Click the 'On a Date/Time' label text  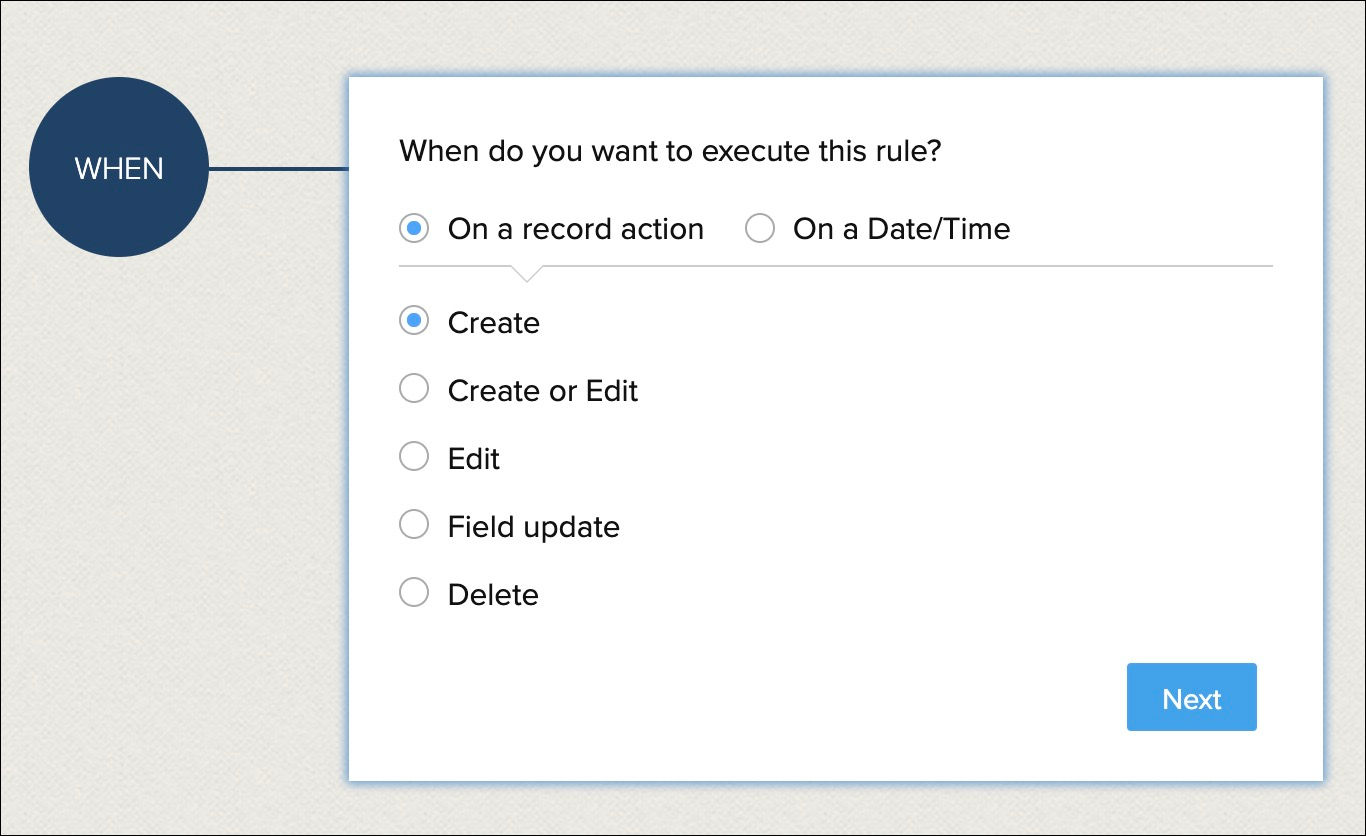pyautogui.click(x=901, y=229)
